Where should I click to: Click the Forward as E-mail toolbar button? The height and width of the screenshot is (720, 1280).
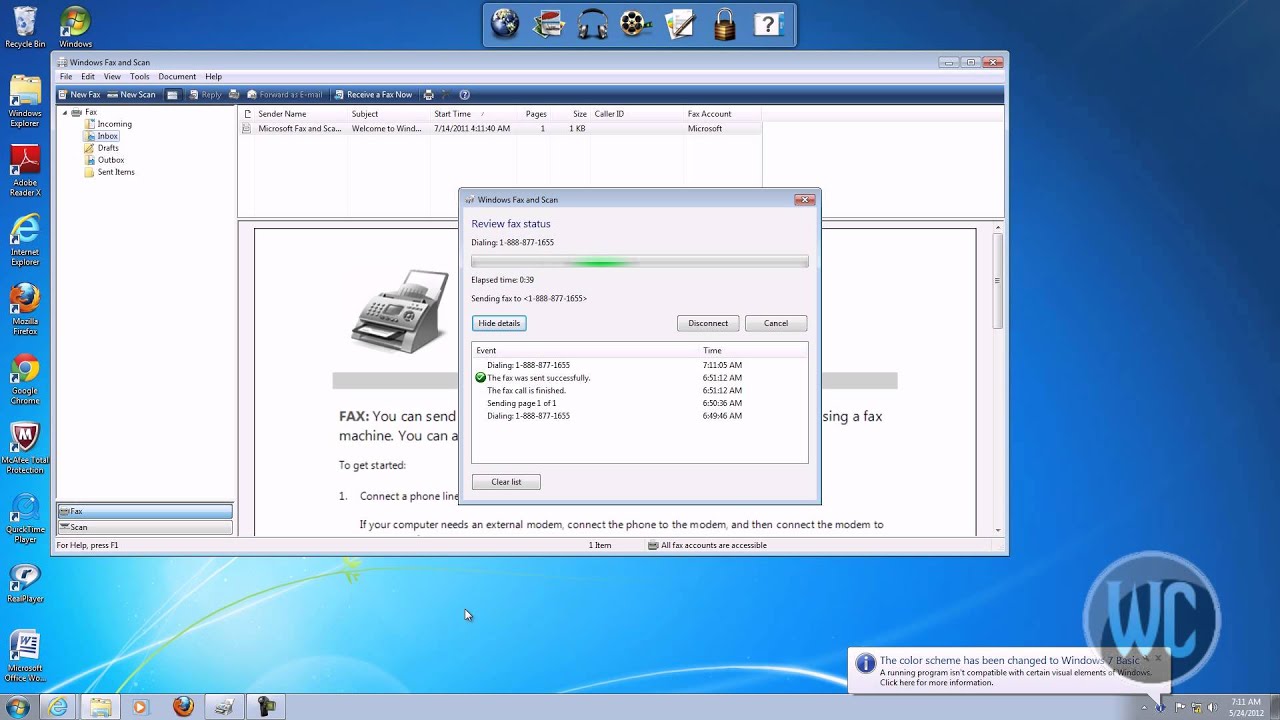pos(284,95)
